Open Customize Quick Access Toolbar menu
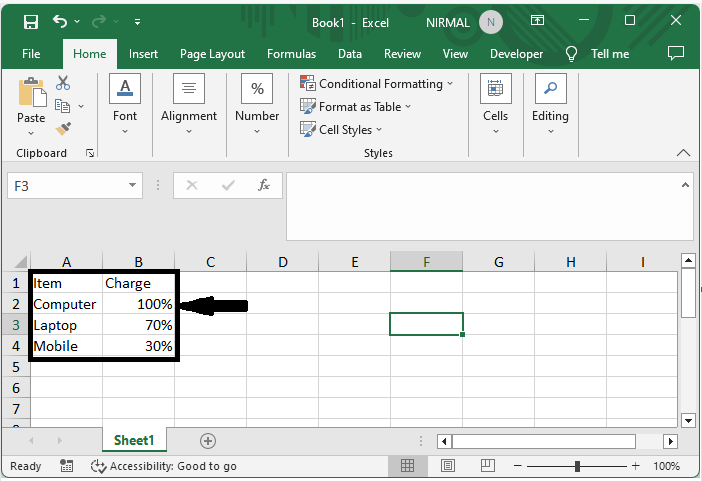The width and height of the screenshot is (702, 481). click(137, 21)
